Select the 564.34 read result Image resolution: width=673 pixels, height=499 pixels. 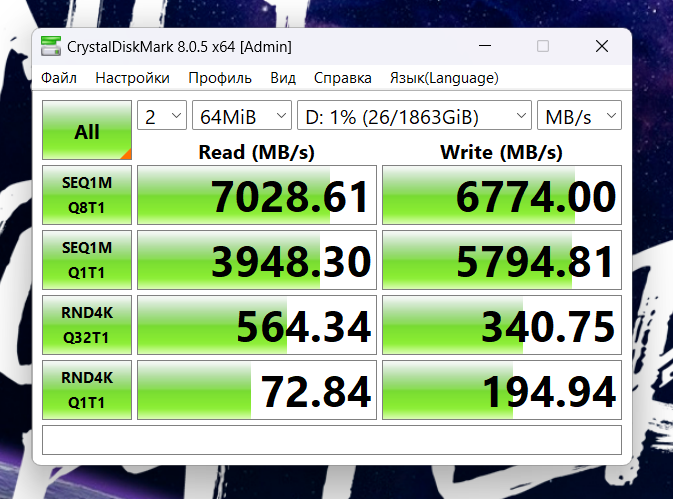257,325
